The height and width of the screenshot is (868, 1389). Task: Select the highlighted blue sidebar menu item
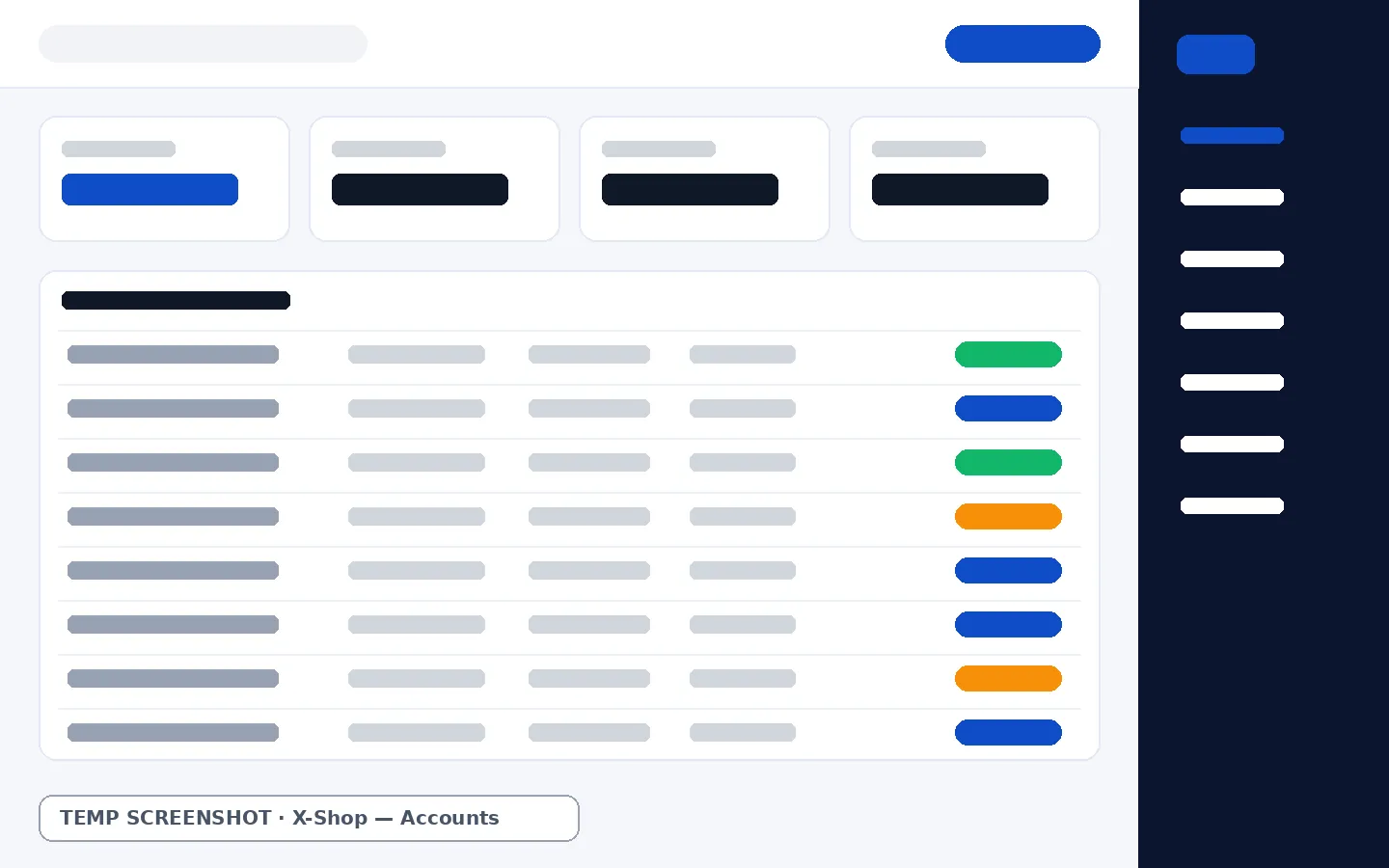(x=1232, y=136)
